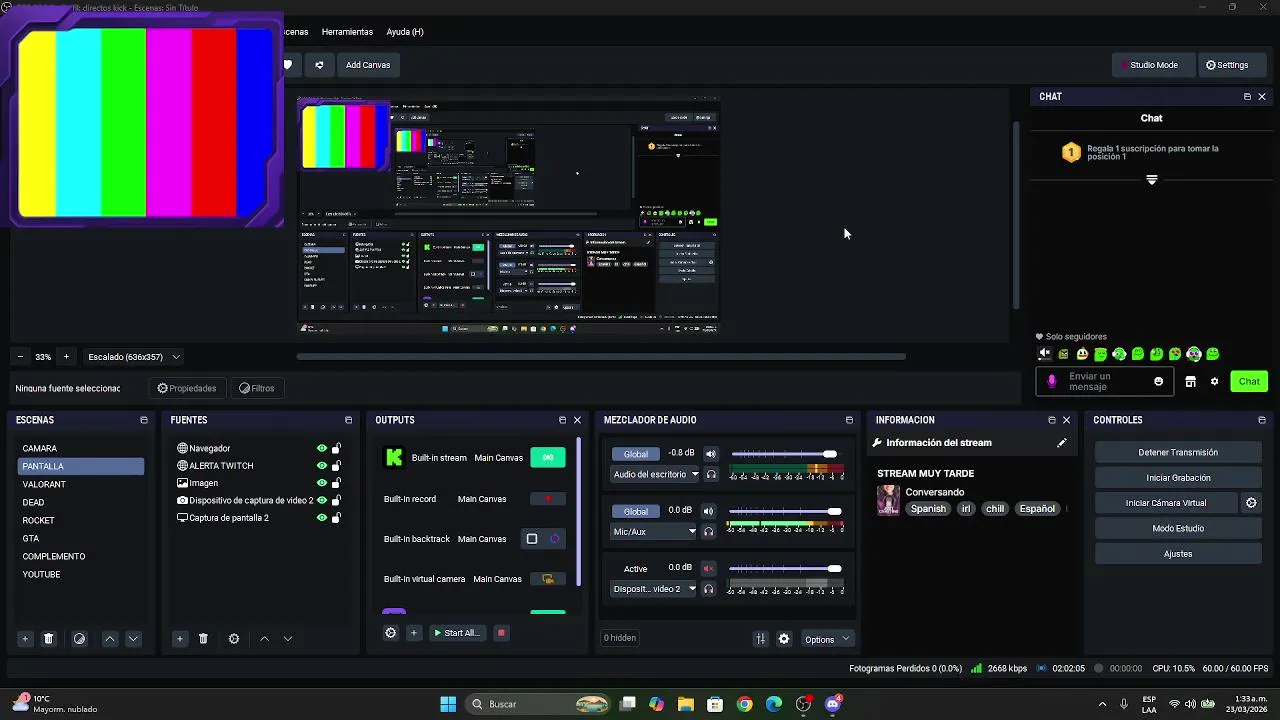This screenshot has width=1280, height=720.
Task: Hide the Navegador source with the eye icon
Action: [322, 449]
